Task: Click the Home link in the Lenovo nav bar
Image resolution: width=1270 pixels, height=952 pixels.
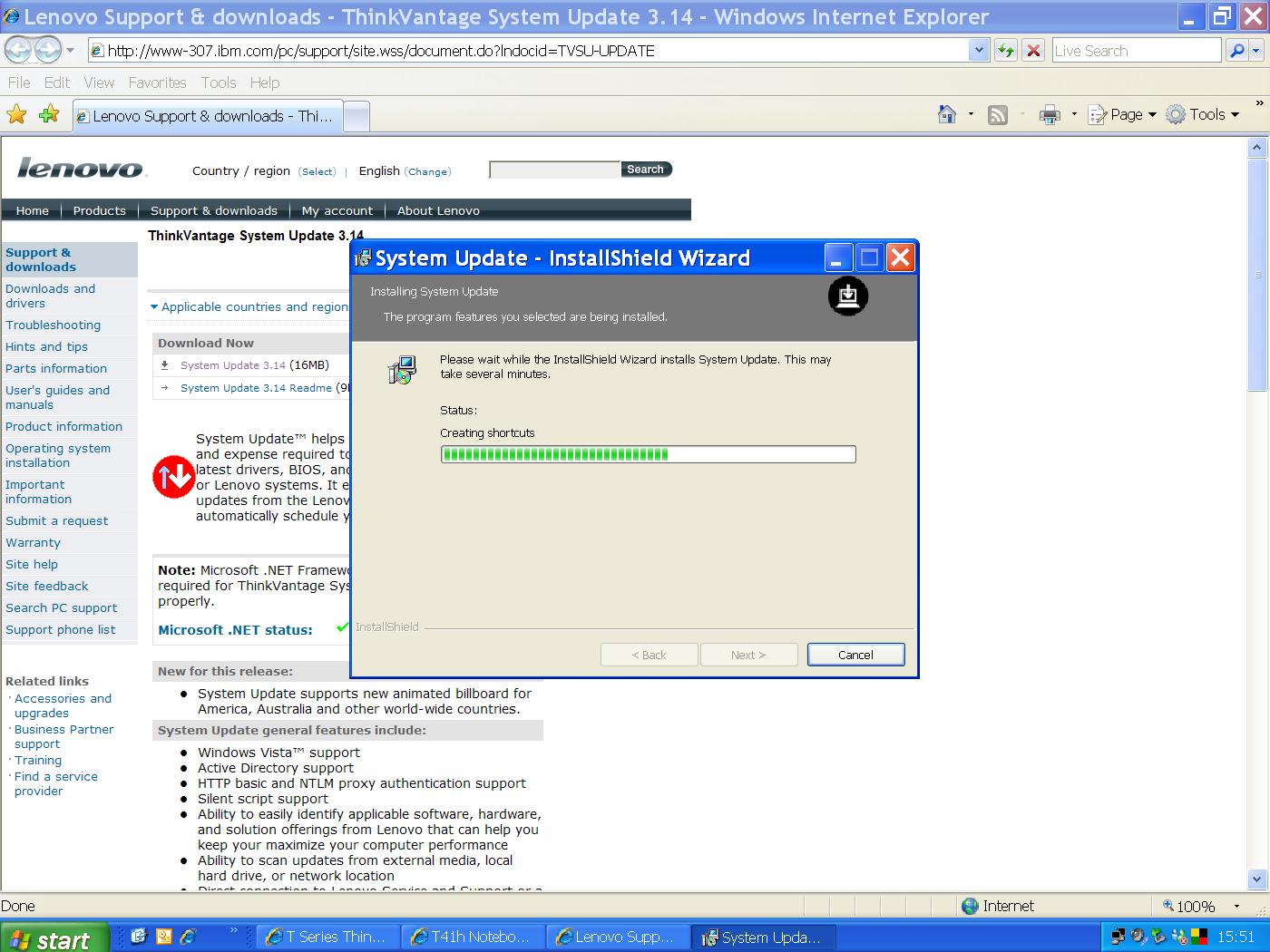Action: 33,210
